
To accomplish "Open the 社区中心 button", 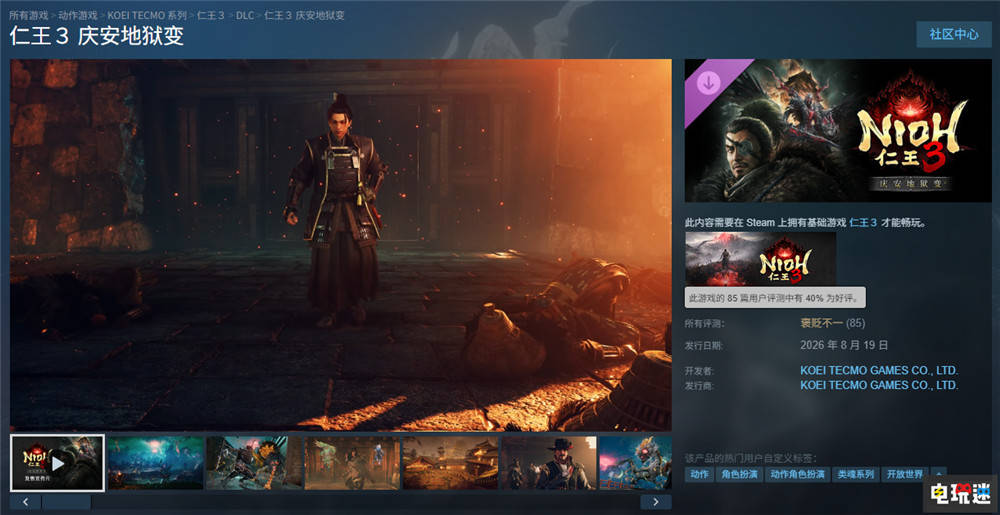I will tap(953, 34).
